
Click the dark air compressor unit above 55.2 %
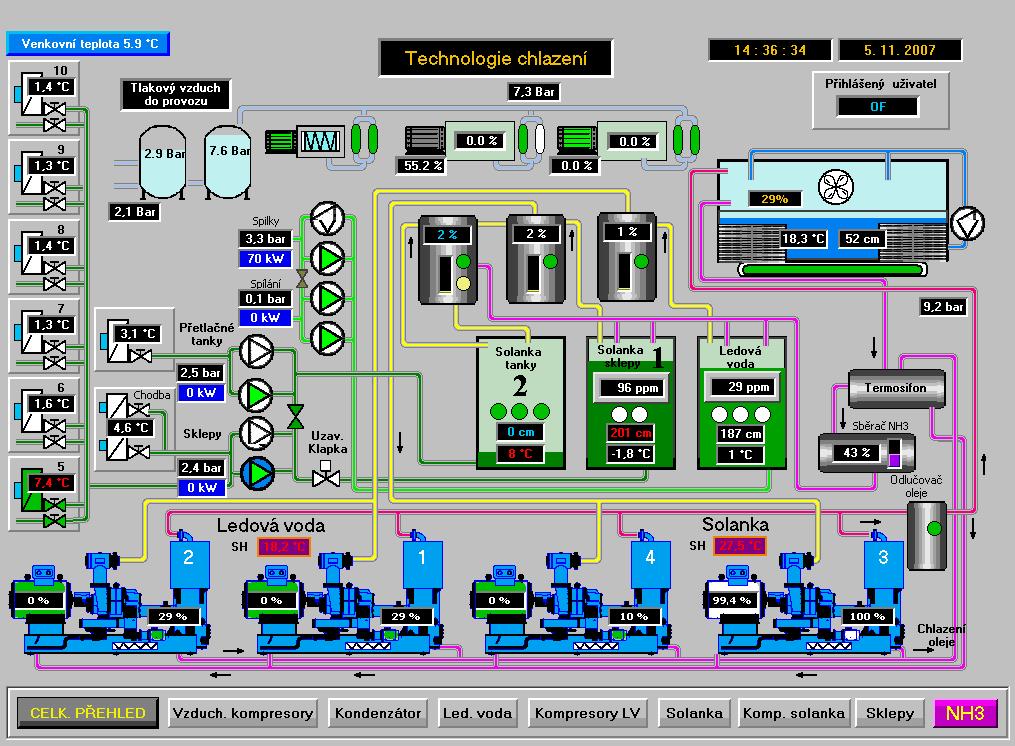425,140
